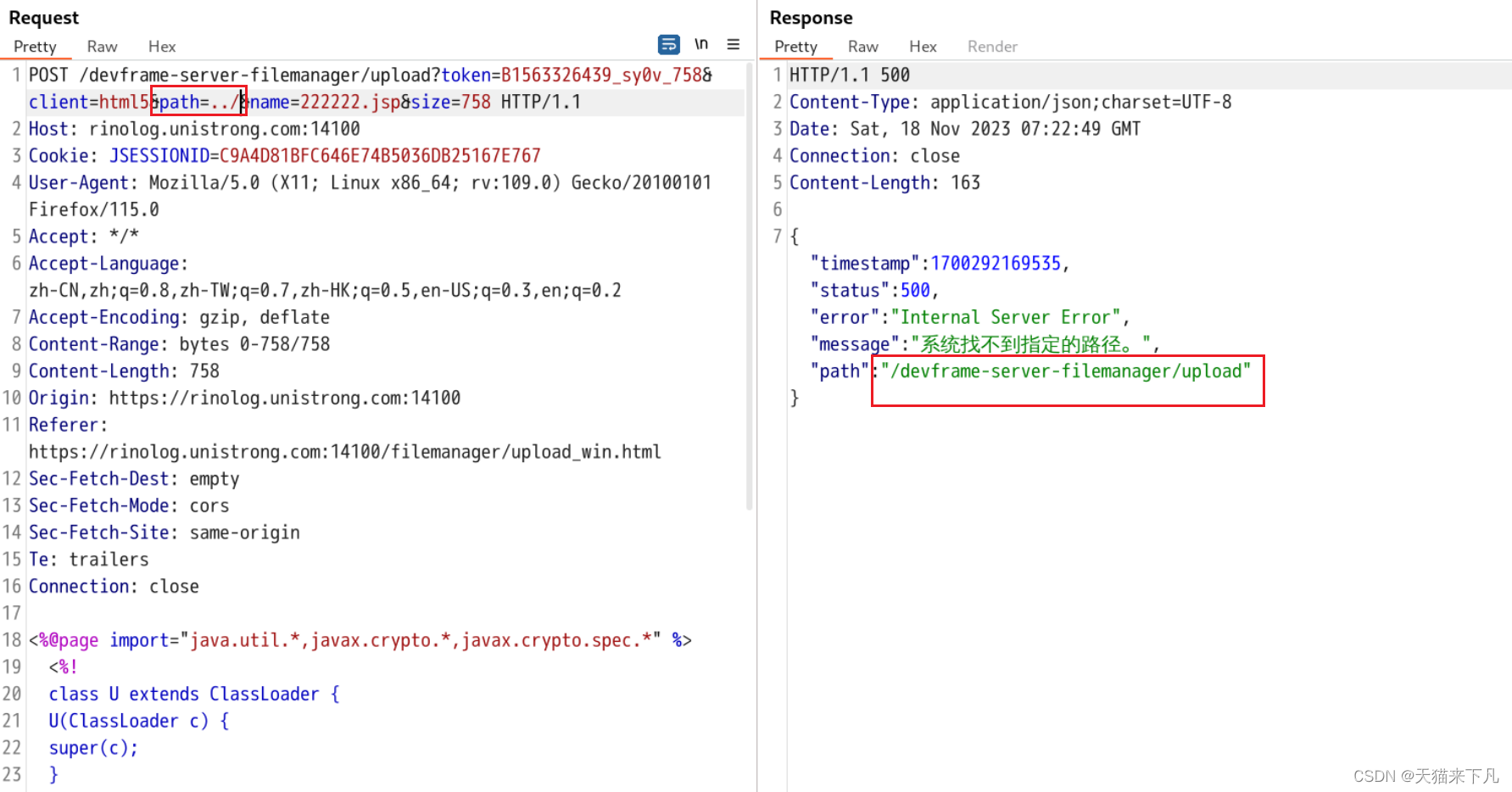Image resolution: width=1512 pixels, height=792 pixels.
Task: Click the Content-Range bytes 0-758/758 line
Action: coord(179,344)
